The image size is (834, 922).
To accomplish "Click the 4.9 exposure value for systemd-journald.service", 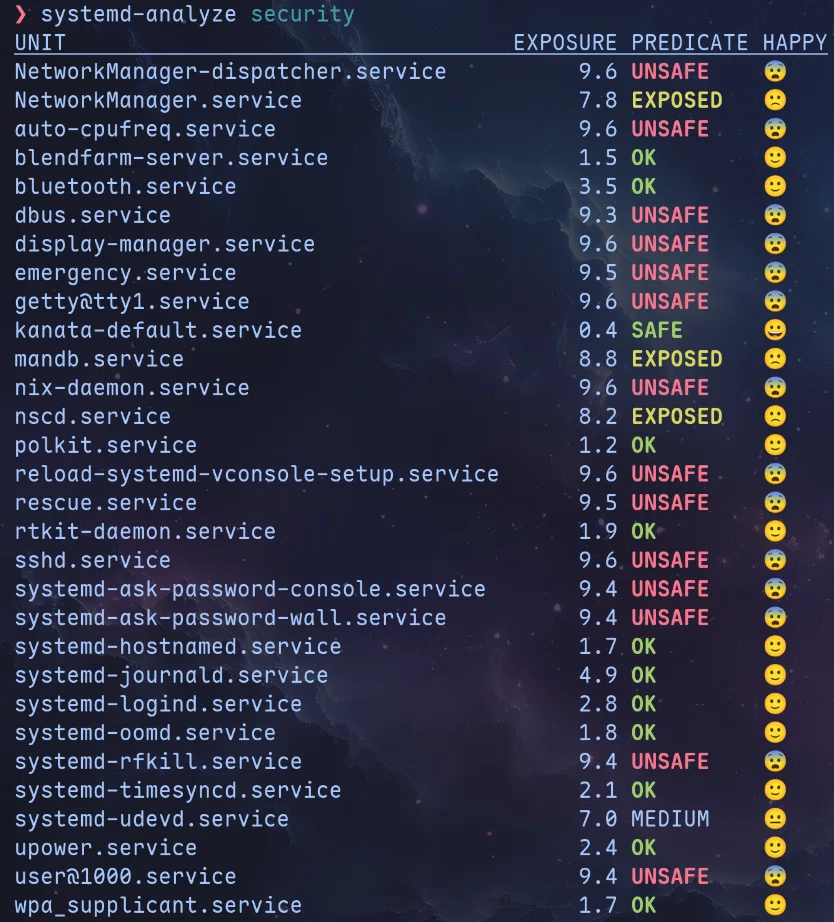I will pos(598,676).
